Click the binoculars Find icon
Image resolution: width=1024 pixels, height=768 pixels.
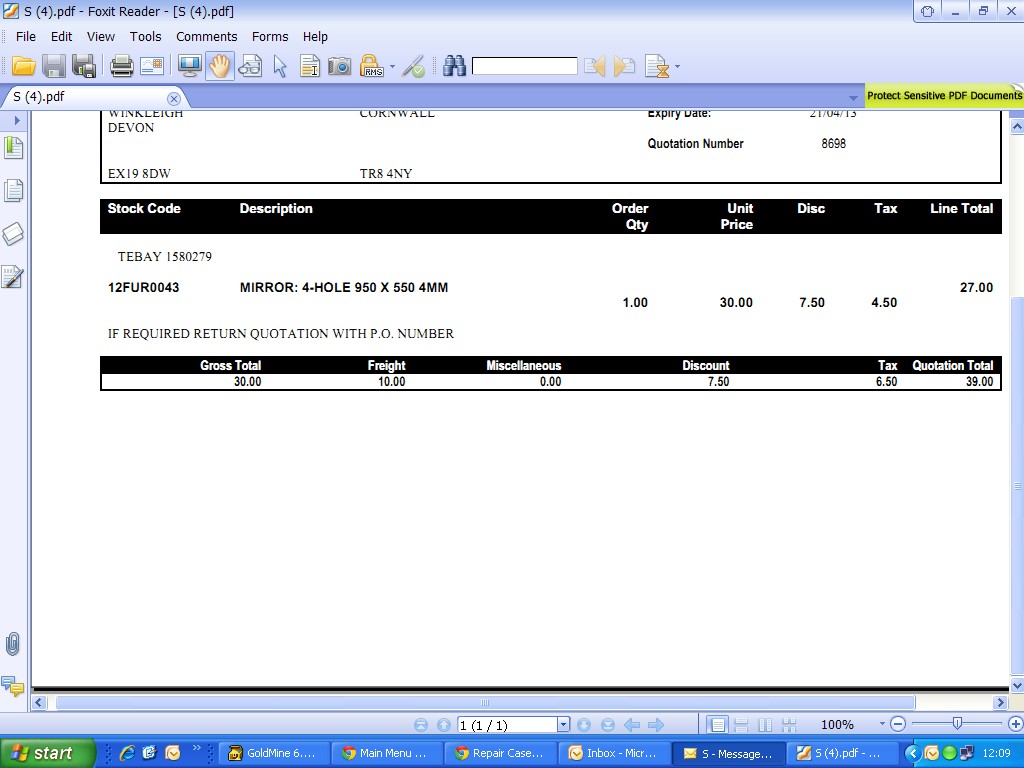[x=454, y=67]
